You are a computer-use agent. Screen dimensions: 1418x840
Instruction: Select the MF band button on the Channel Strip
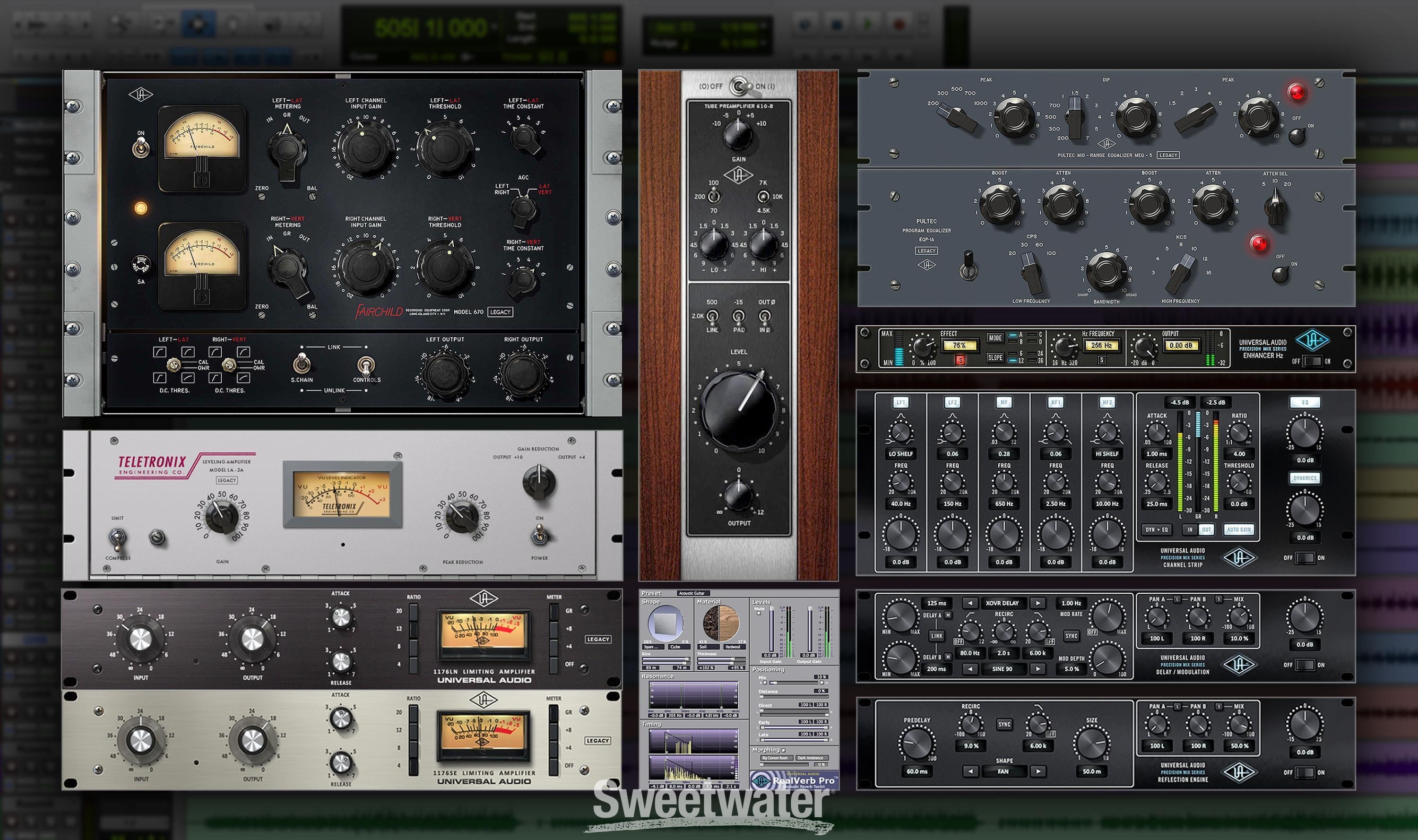tap(1004, 403)
